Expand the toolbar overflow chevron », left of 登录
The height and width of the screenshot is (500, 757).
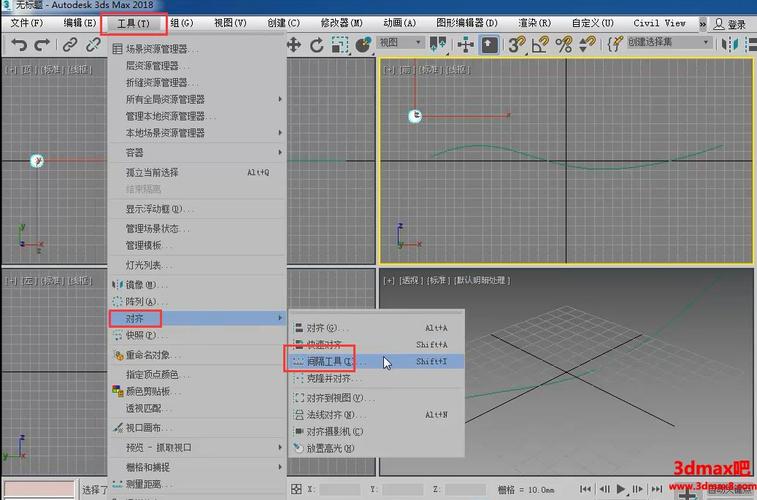pyautogui.click(x=702, y=23)
